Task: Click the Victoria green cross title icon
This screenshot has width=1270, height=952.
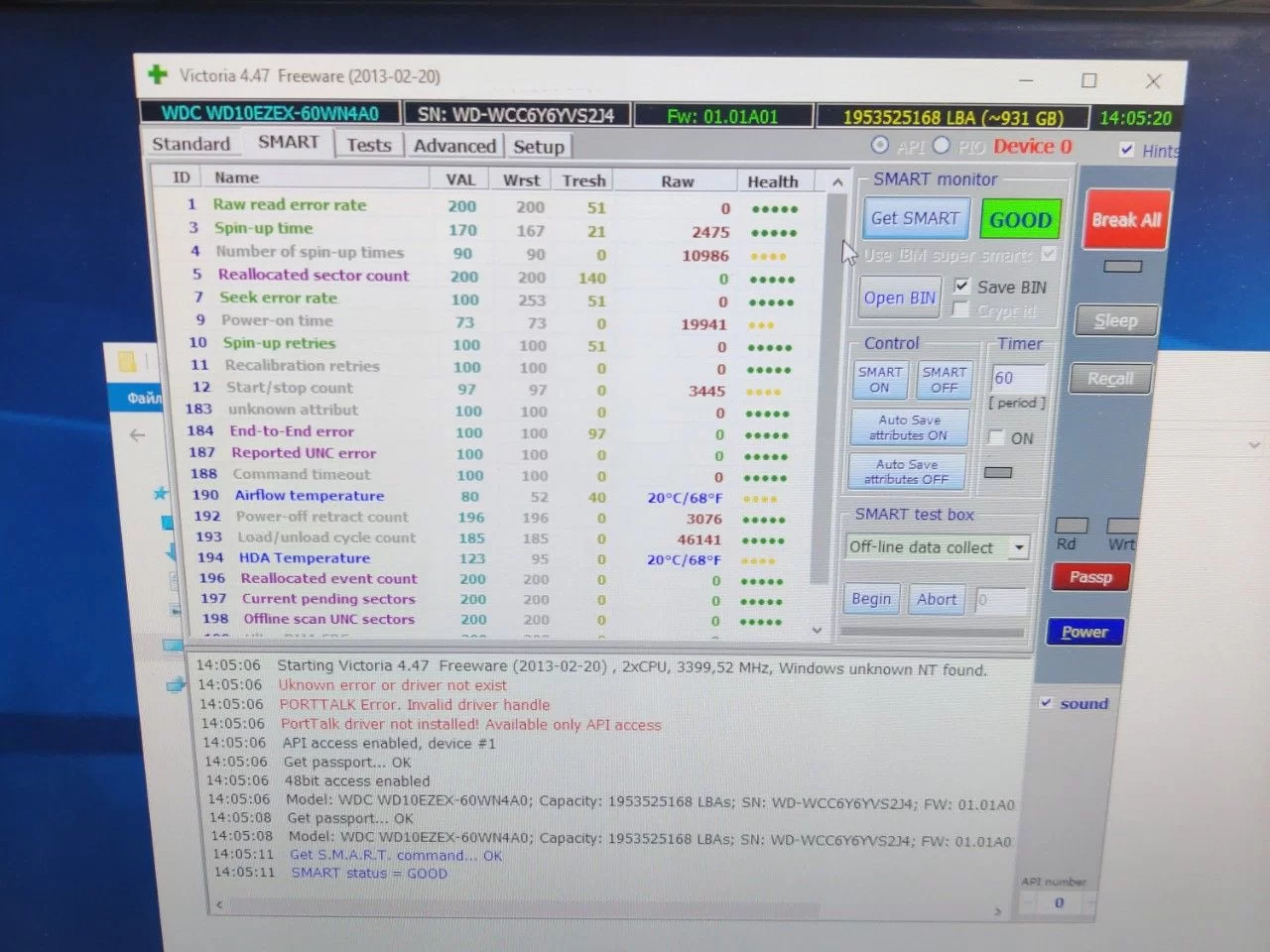Action: (x=157, y=75)
